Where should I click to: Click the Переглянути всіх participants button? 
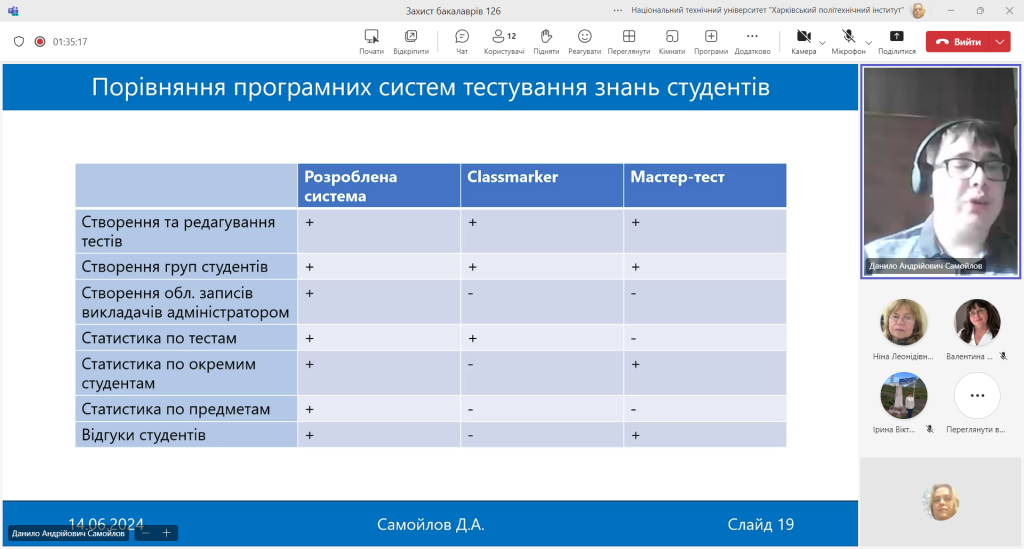tap(977, 397)
